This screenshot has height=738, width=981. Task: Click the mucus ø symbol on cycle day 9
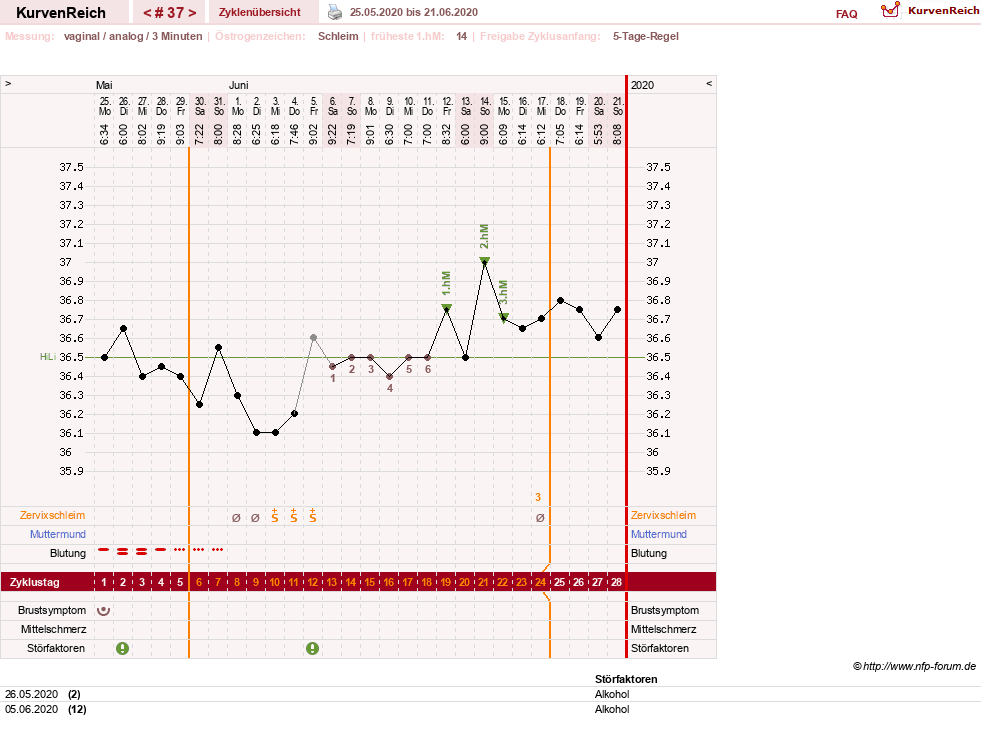[x=255, y=517]
